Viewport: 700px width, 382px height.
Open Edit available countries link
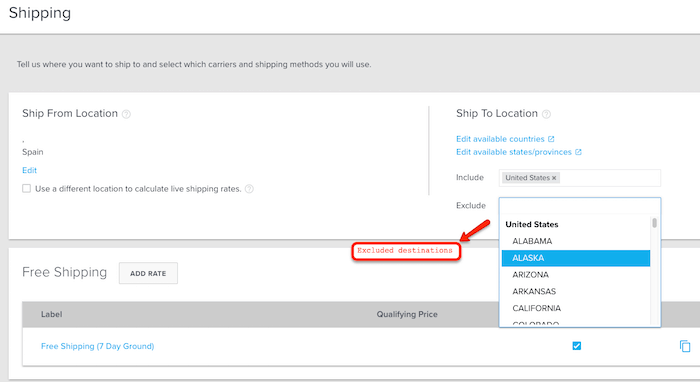coord(500,139)
